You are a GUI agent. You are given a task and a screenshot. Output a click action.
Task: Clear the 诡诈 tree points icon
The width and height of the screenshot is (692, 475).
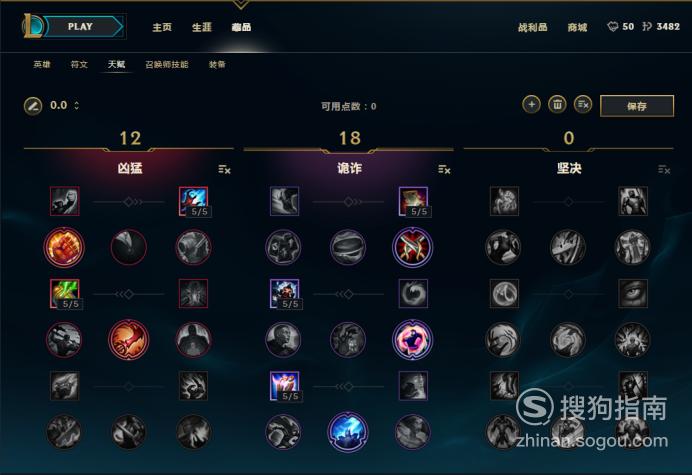pos(444,170)
